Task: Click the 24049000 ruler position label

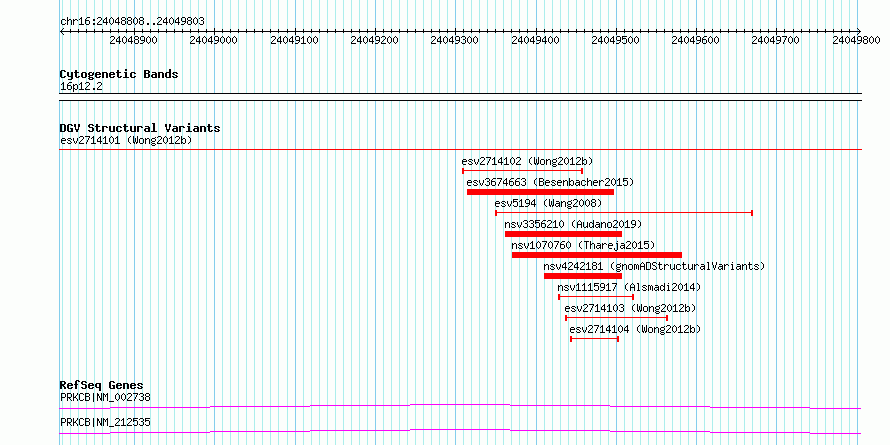Action: [x=213, y=40]
